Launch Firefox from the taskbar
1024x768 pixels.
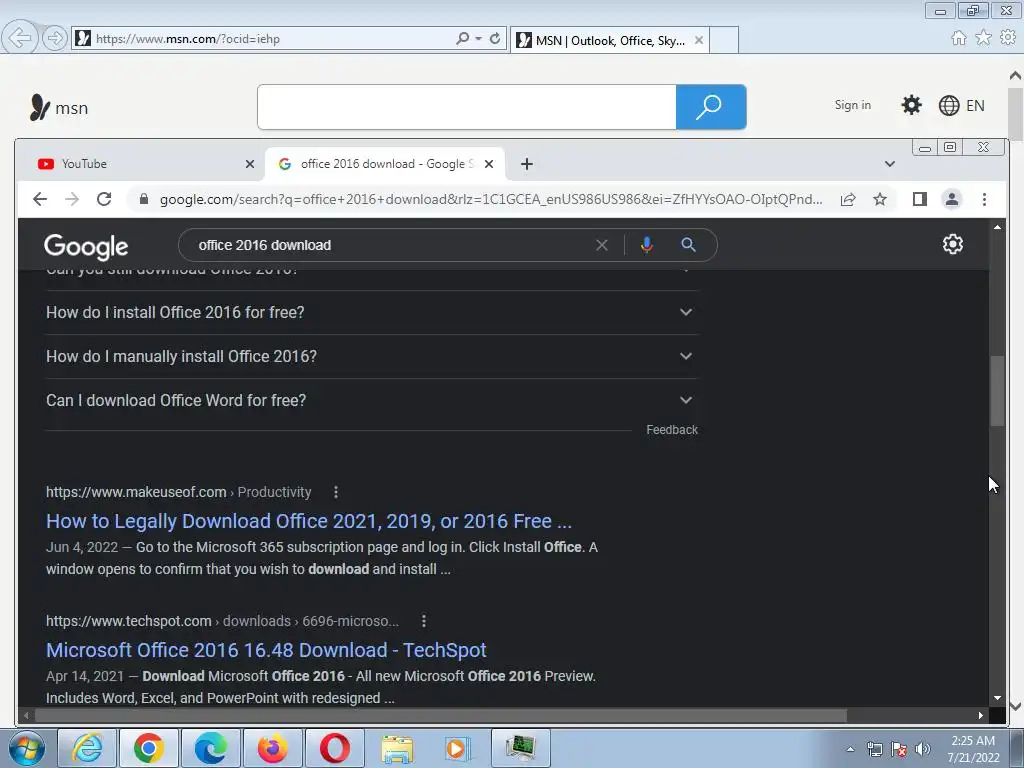[272, 748]
